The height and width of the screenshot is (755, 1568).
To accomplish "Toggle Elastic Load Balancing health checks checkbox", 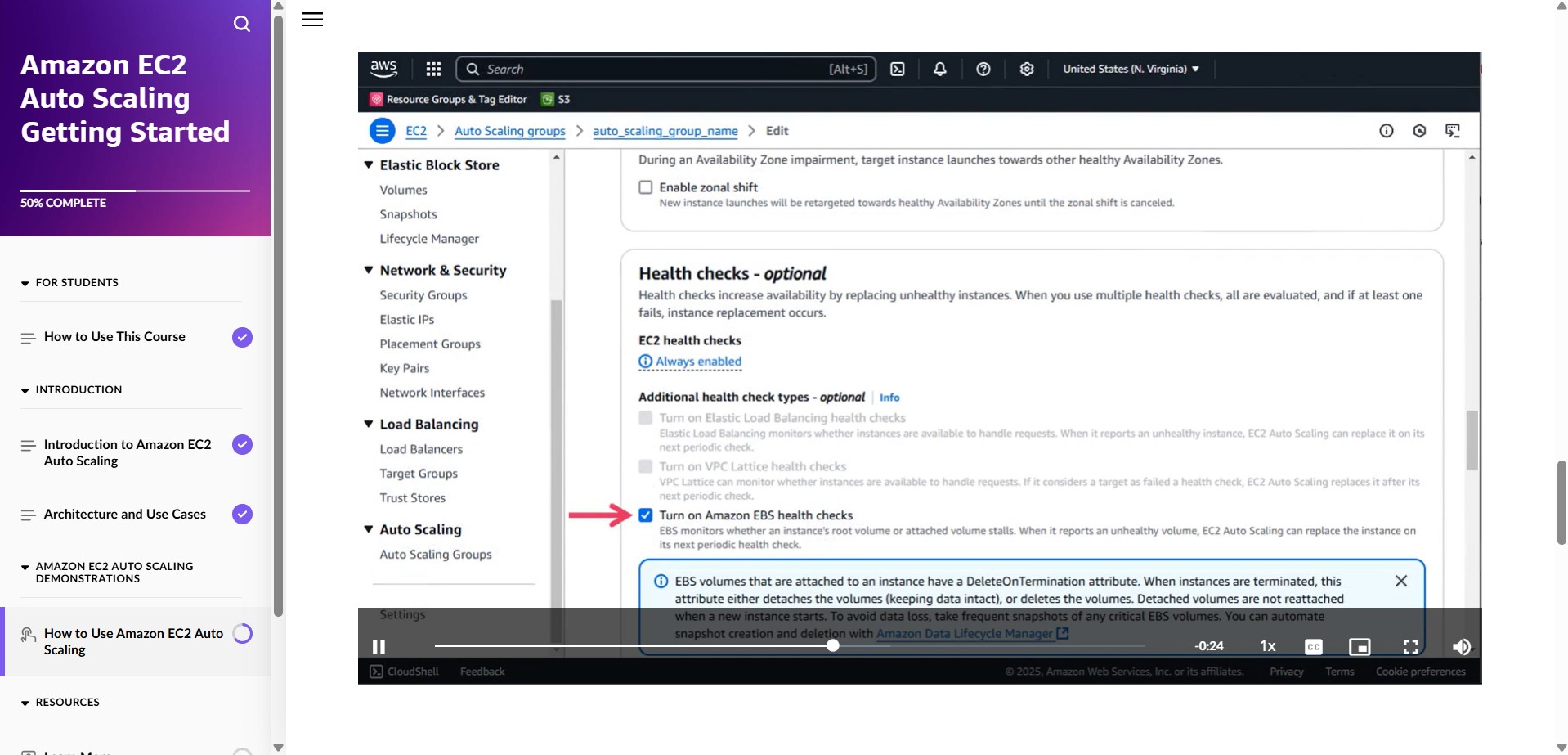I will point(646,418).
